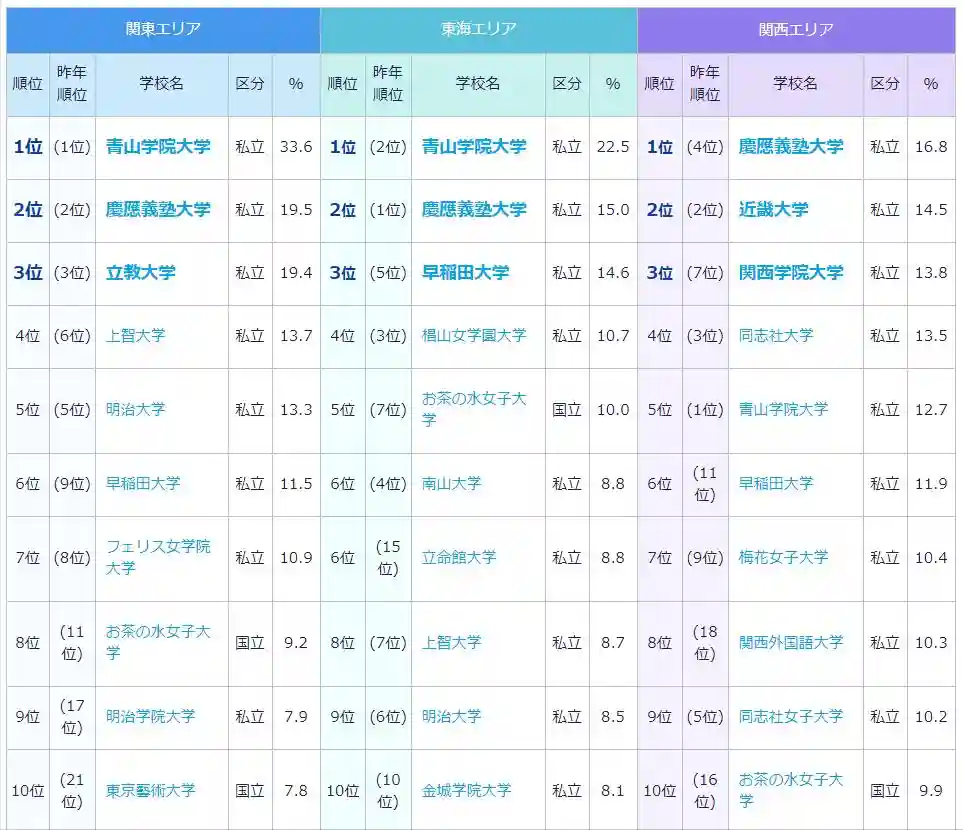Image resolution: width=963 pixels, height=830 pixels.
Task: Click the 関西エリア header
Action: coord(796,29)
